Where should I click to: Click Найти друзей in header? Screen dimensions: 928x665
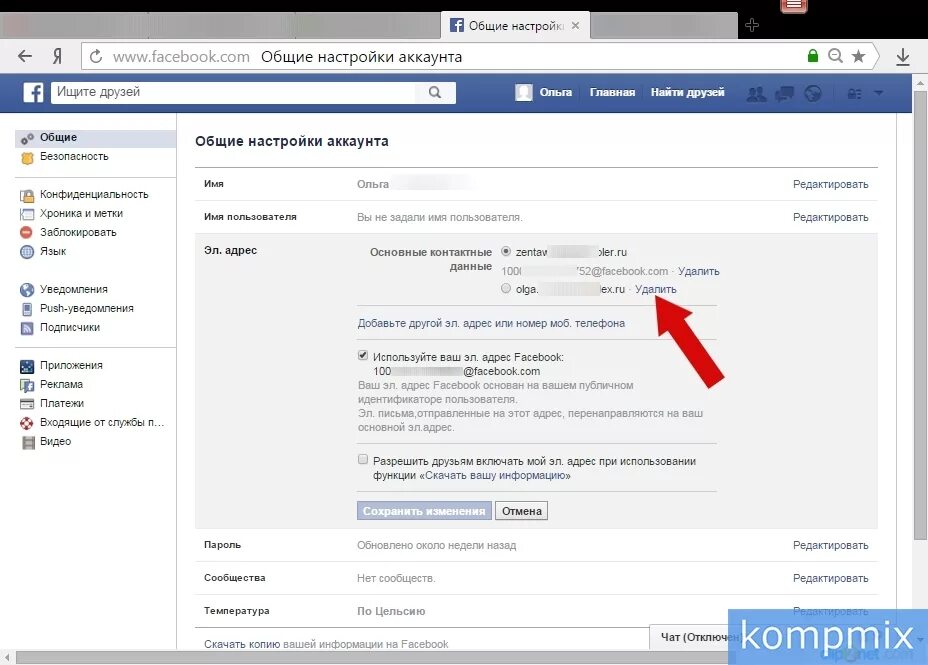[687, 92]
